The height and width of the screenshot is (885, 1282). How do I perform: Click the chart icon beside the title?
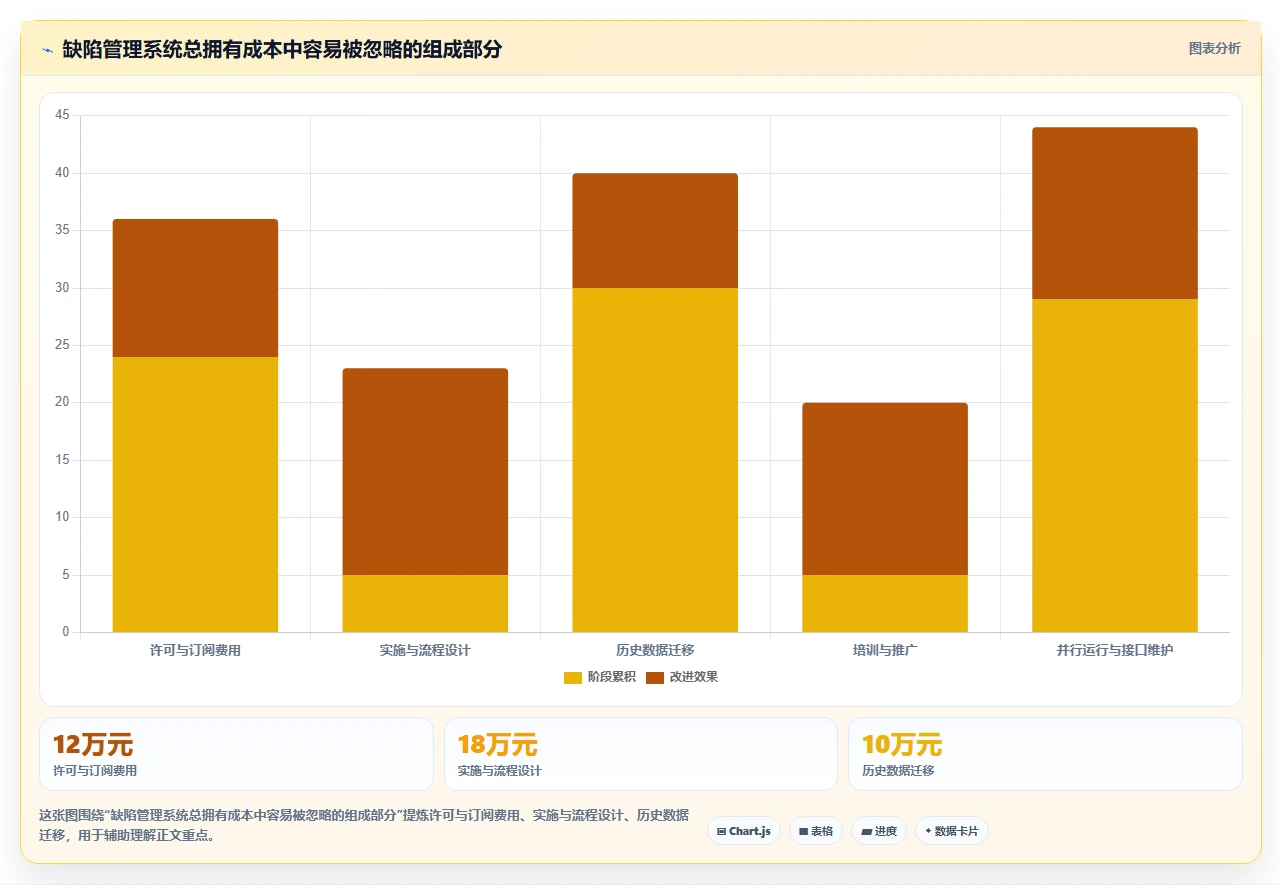48,50
